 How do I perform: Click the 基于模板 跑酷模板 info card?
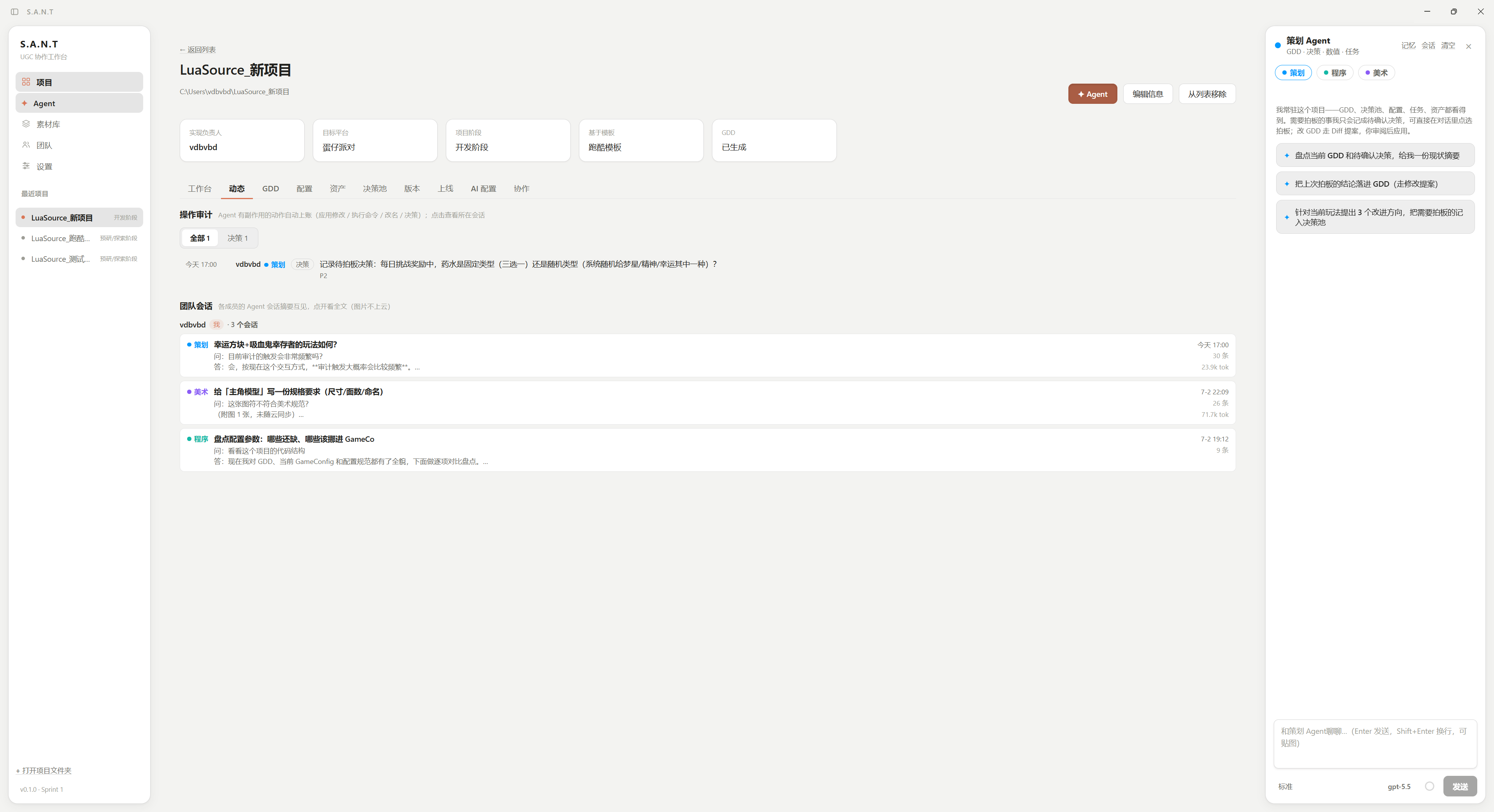tap(641, 140)
